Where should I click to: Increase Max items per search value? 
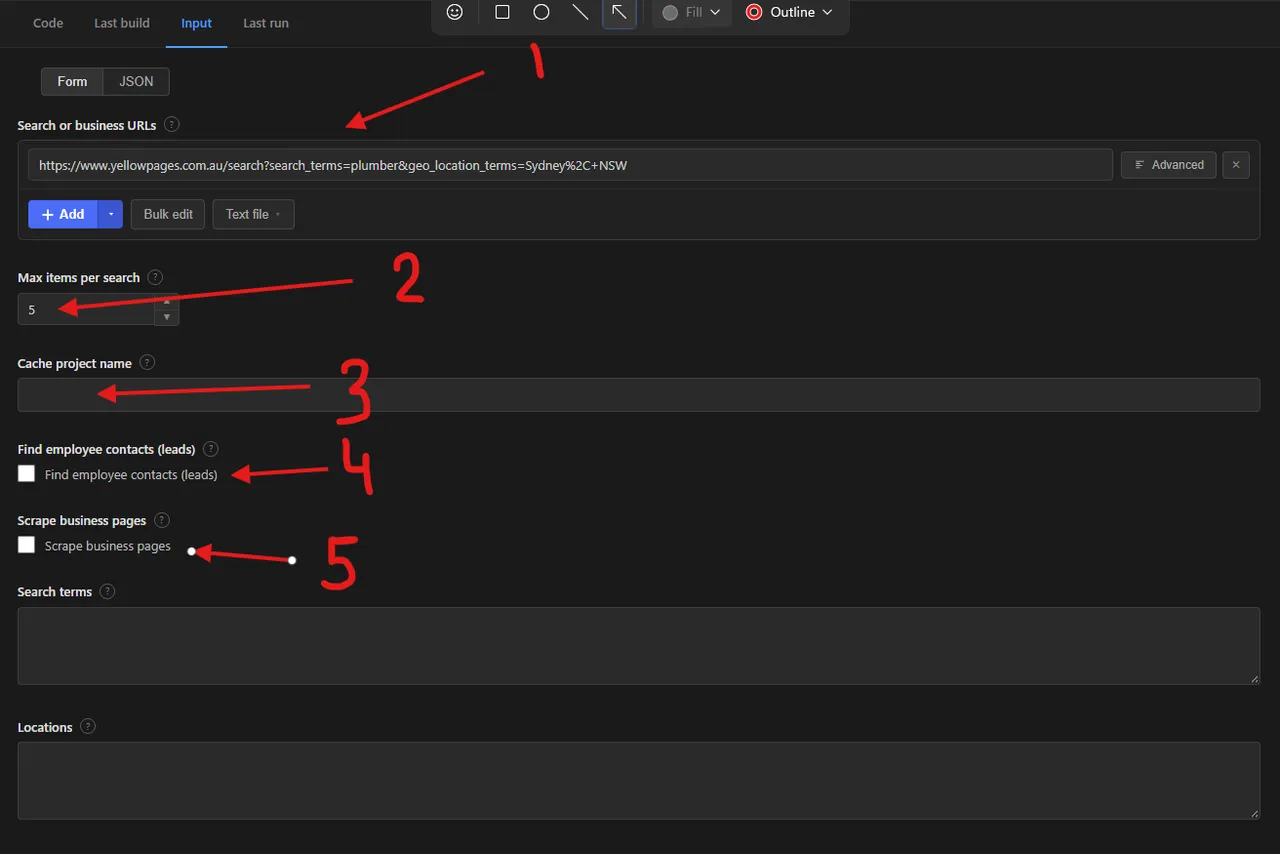(167, 302)
